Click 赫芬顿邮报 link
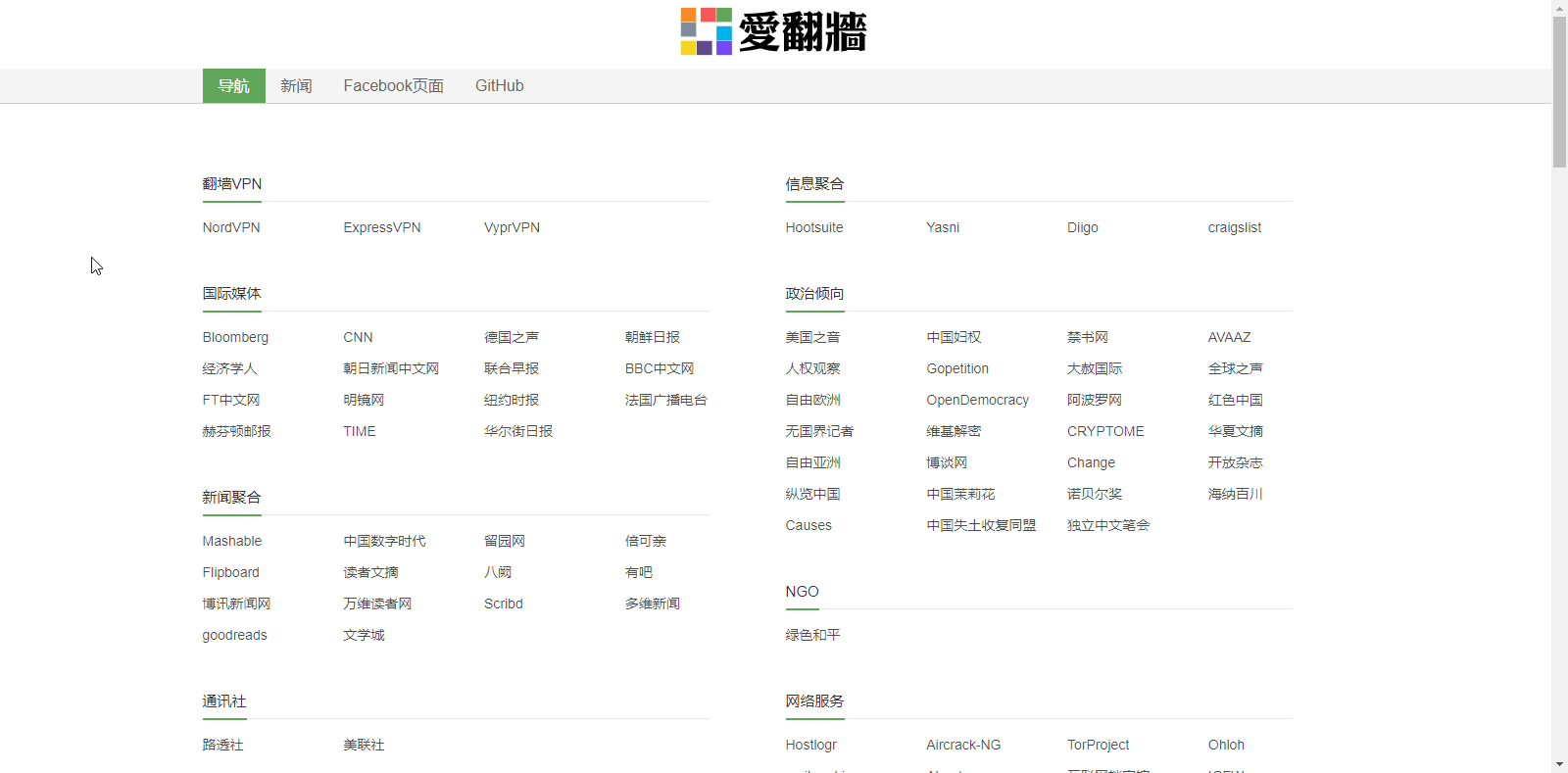Image resolution: width=1568 pixels, height=773 pixels. click(236, 431)
